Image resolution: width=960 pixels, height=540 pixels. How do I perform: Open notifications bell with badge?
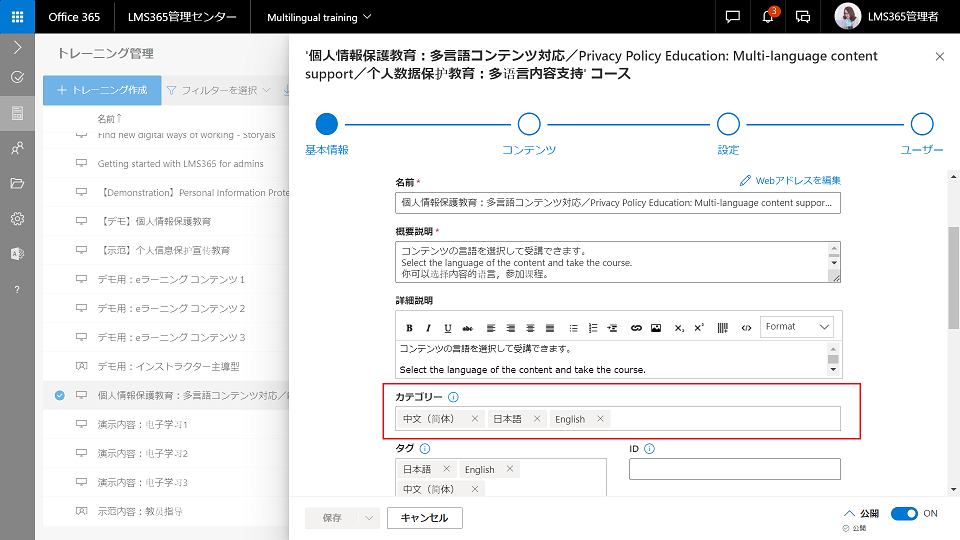tap(768, 17)
